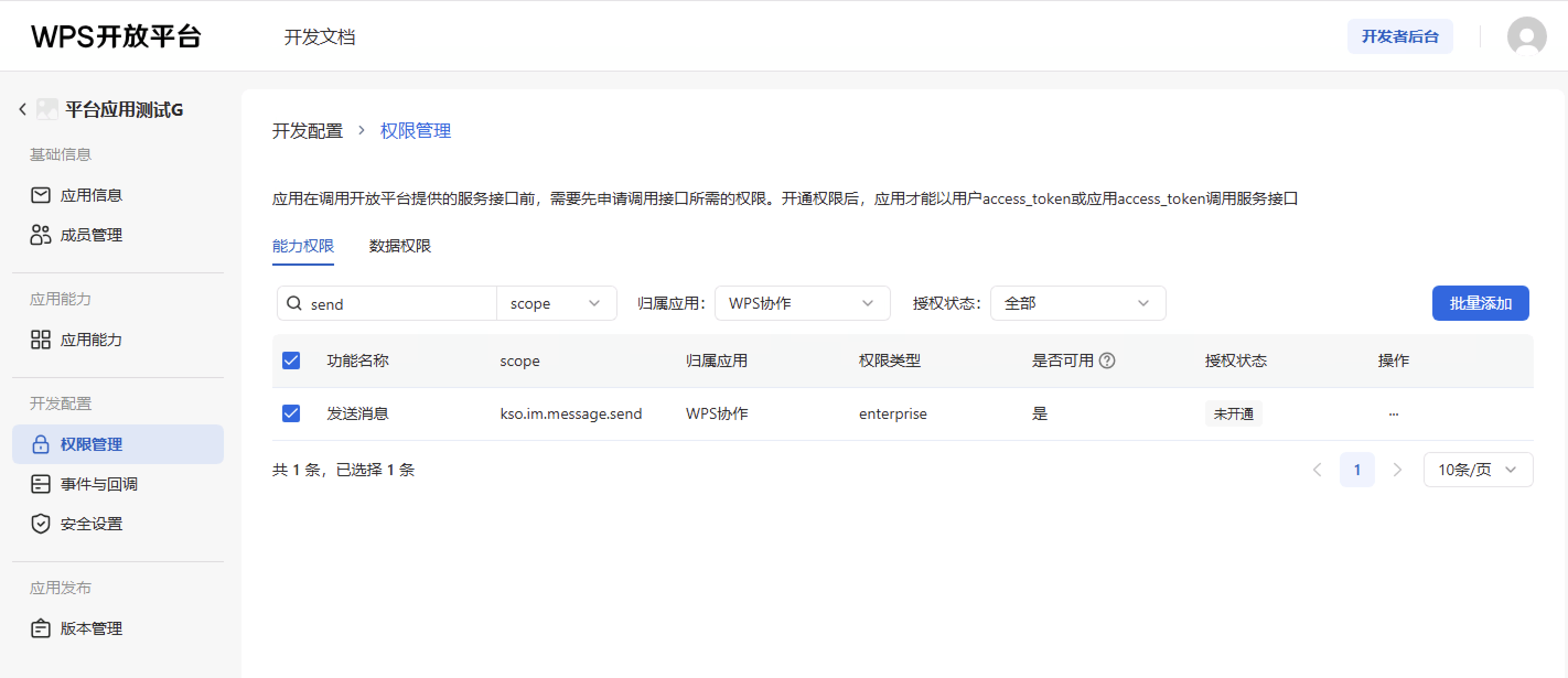Click the 批量添加 button
This screenshot has width=1568, height=678.
point(1480,303)
